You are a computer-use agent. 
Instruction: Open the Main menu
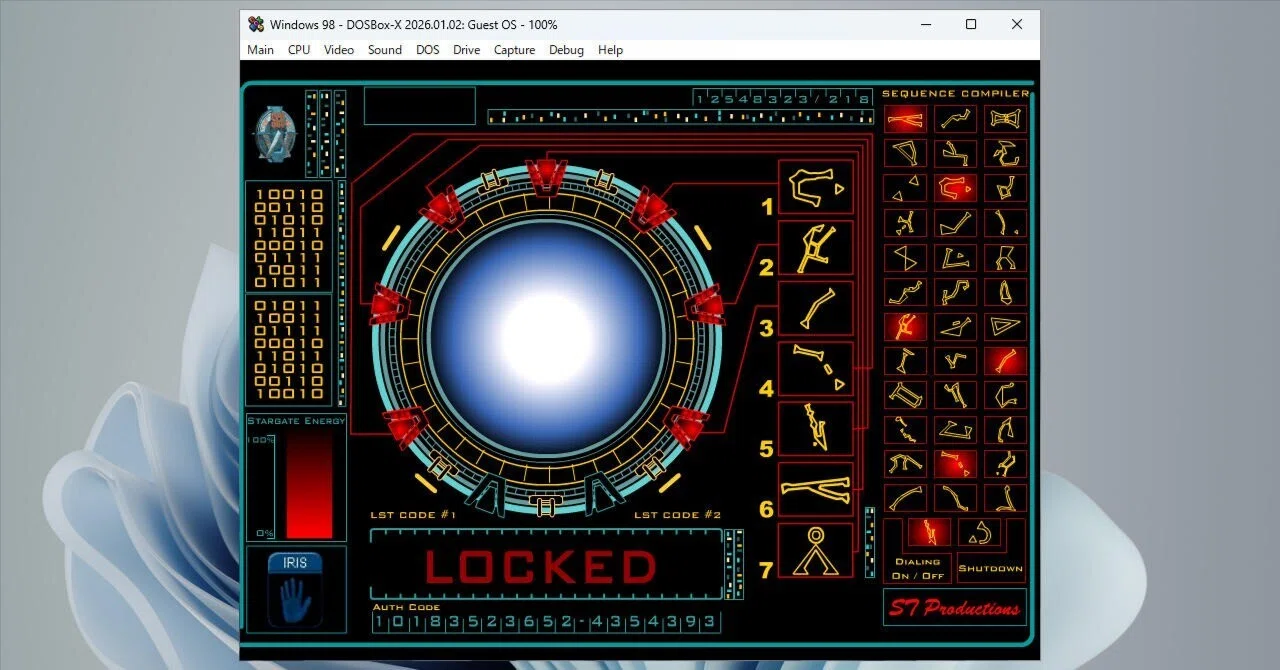261,50
